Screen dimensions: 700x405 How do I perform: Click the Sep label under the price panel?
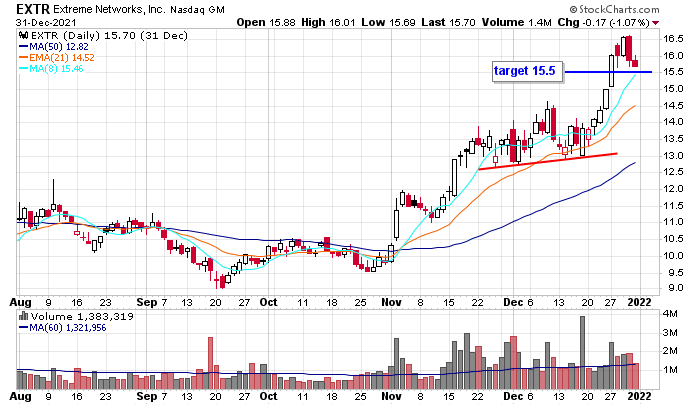(x=147, y=302)
